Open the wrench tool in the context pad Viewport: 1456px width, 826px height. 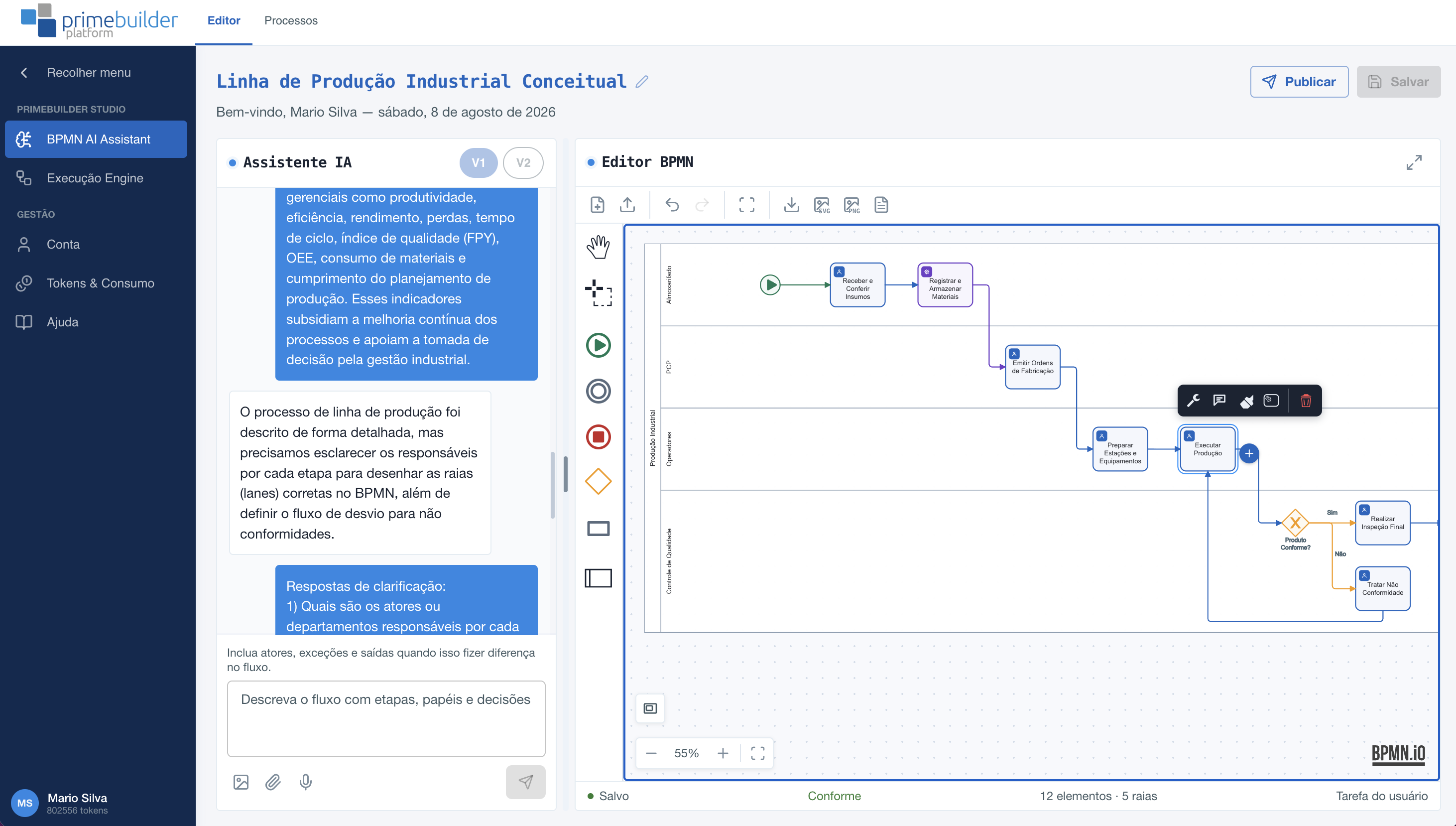pyautogui.click(x=1193, y=401)
